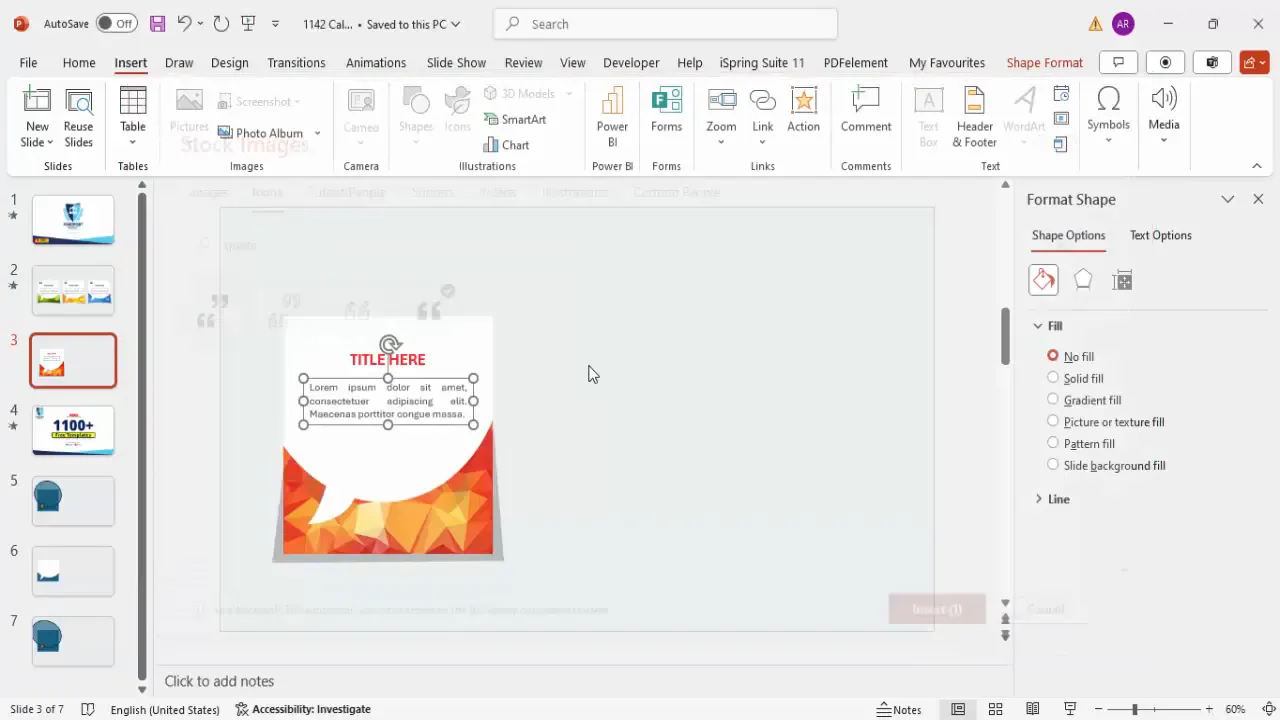Switch to Shape Format tab
This screenshot has width=1280, height=720.
point(1044,62)
